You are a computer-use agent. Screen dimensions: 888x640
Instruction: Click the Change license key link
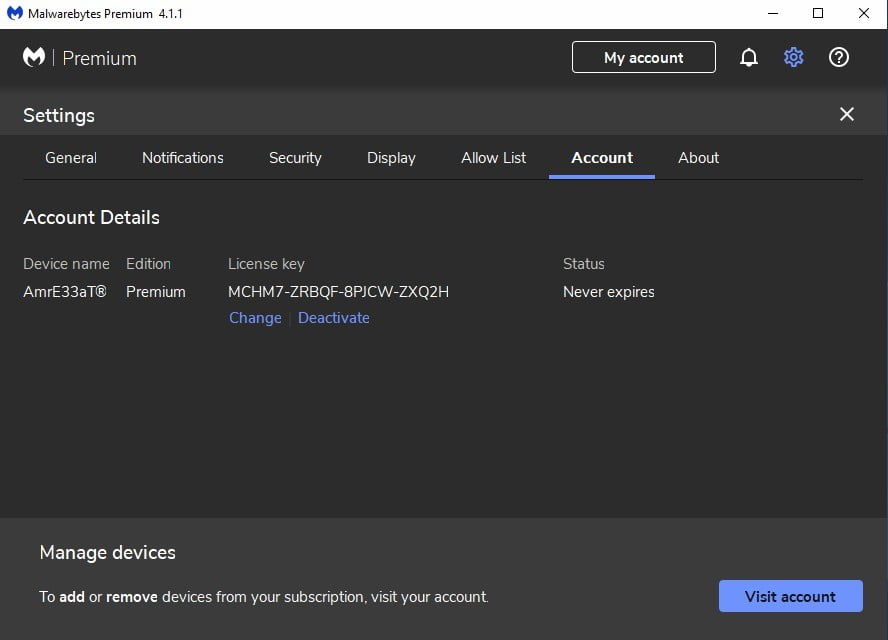pyautogui.click(x=255, y=318)
